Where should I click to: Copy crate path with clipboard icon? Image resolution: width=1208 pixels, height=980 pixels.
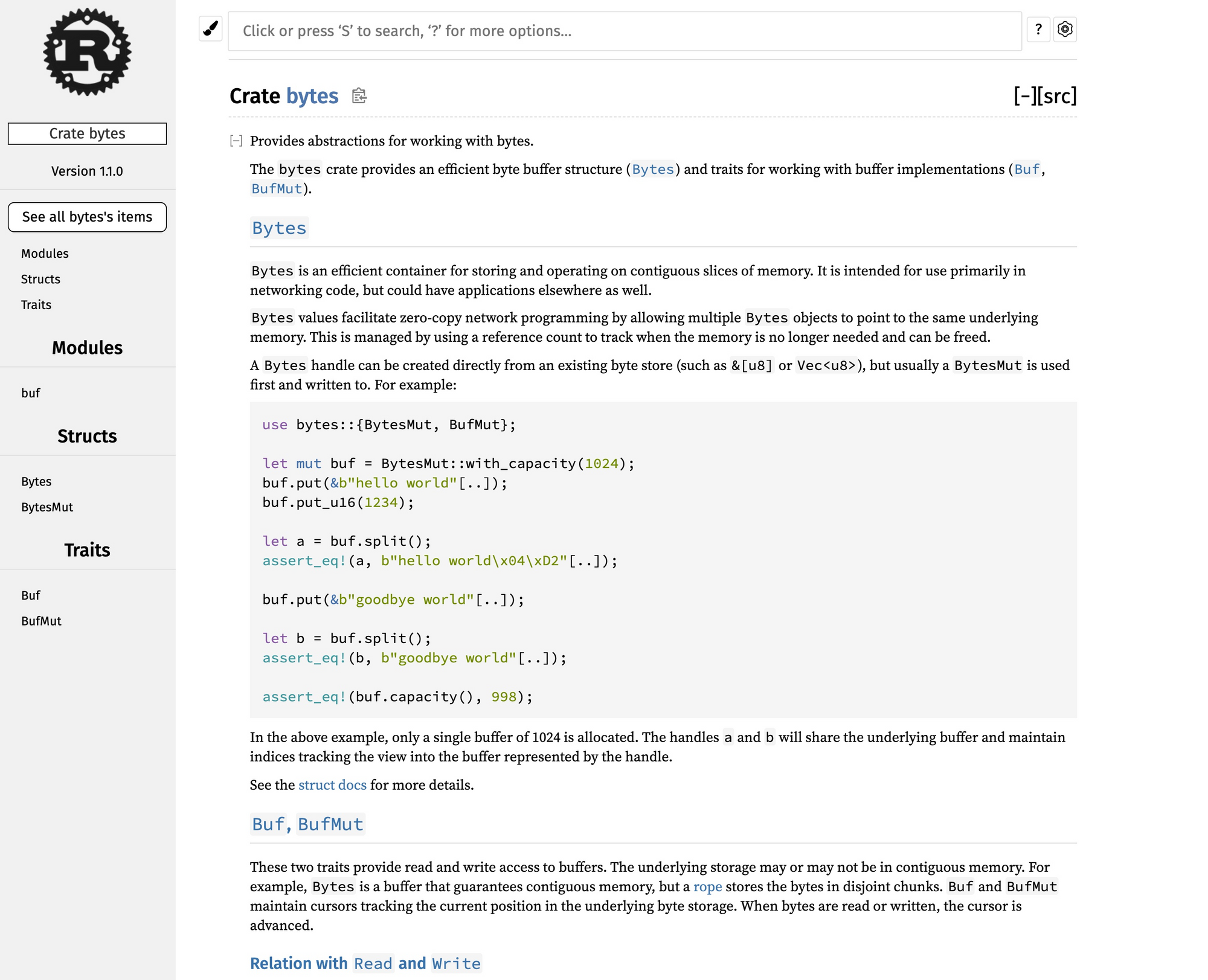(359, 96)
